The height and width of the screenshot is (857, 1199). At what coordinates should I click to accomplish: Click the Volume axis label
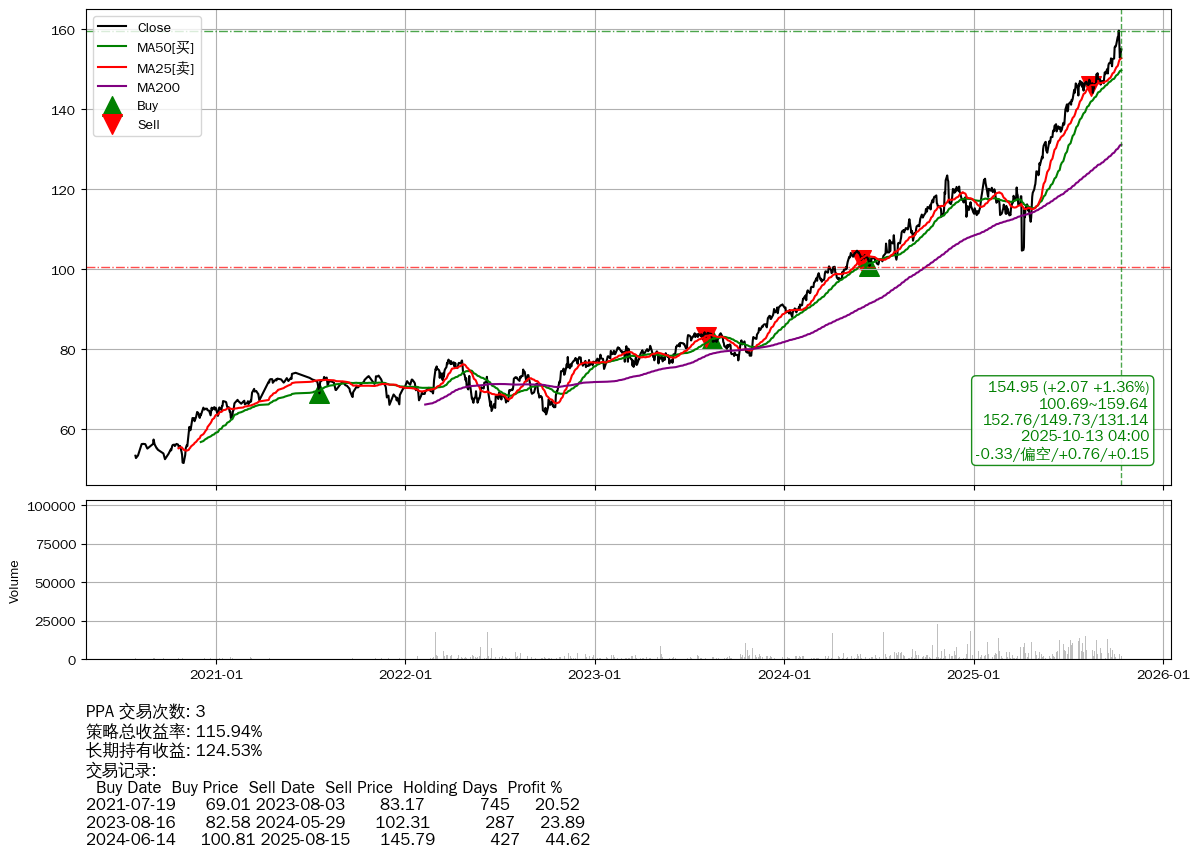(14, 581)
